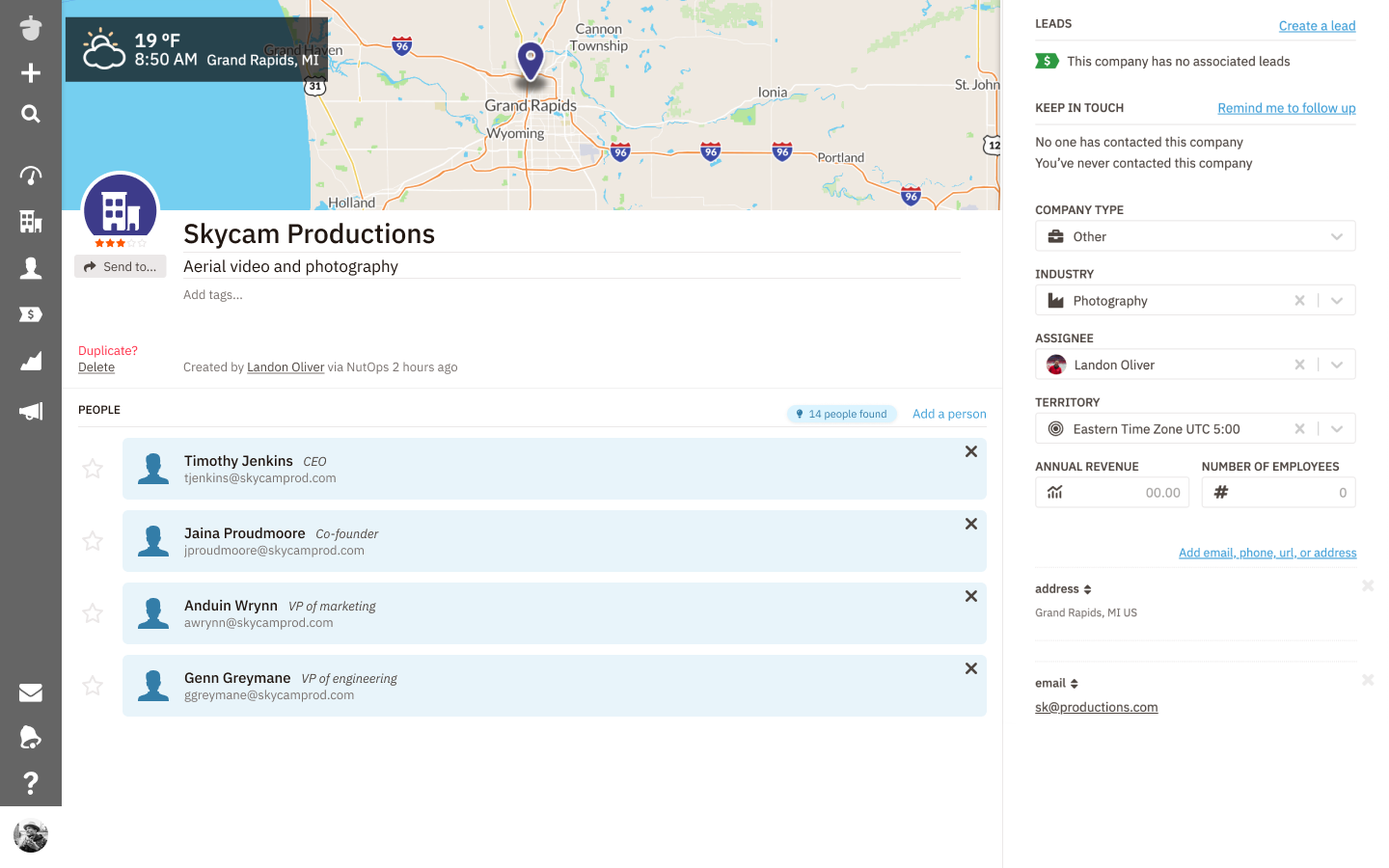
Task: Click the Send to... button
Action: click(x=121, y=266)
